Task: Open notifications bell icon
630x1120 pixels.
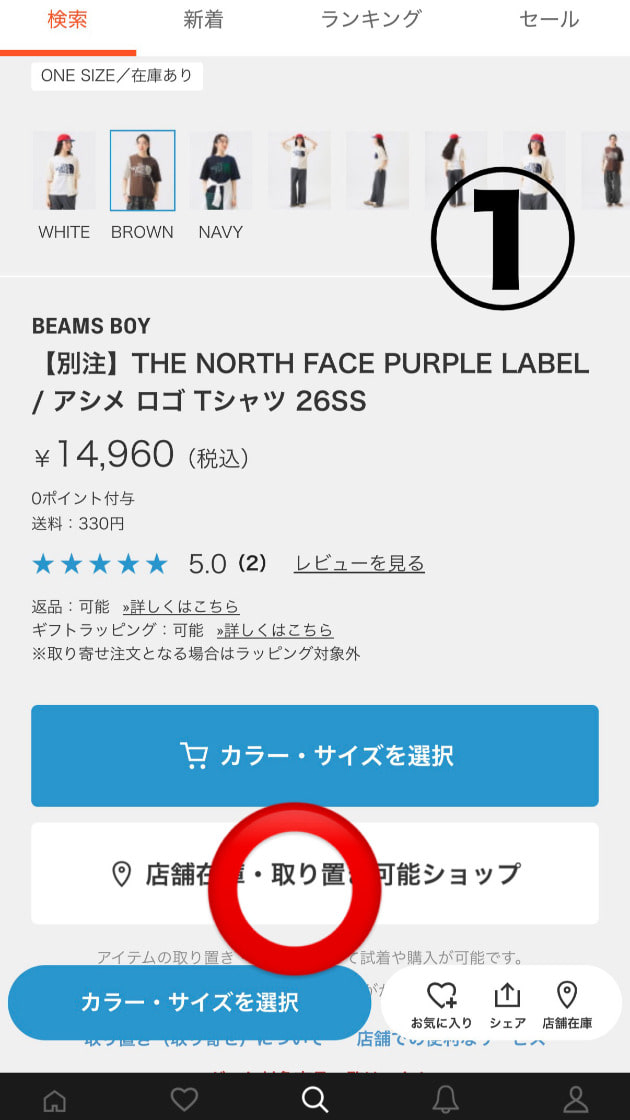Action: [445, 1100]
